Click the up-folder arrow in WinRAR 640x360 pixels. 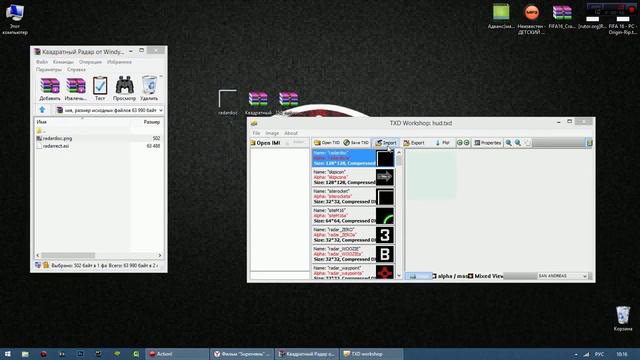(42, 110)
